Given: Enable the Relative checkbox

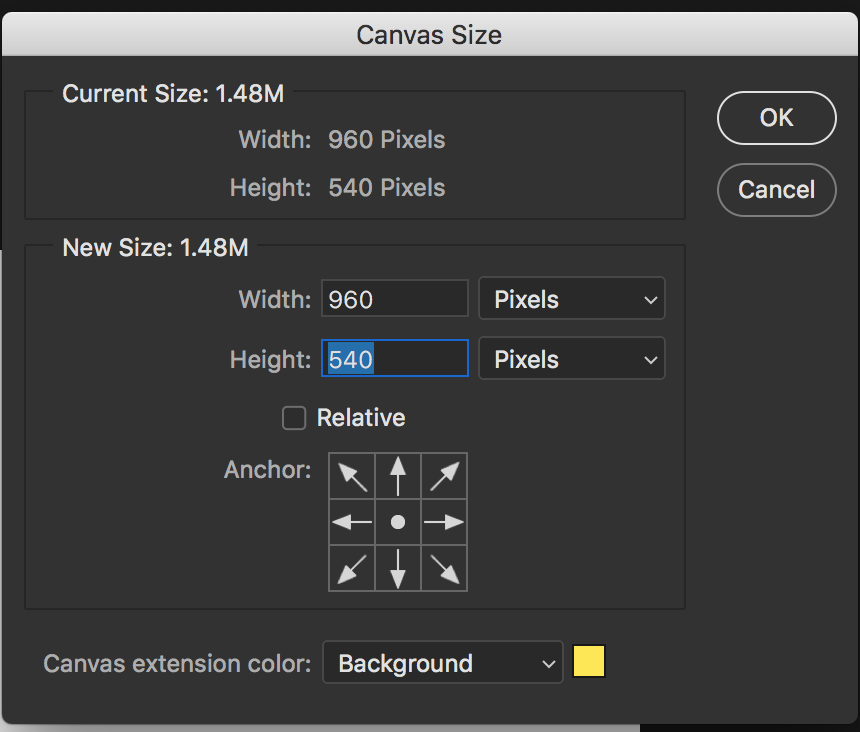Looking at the screenshot, I should coord(294,418).
